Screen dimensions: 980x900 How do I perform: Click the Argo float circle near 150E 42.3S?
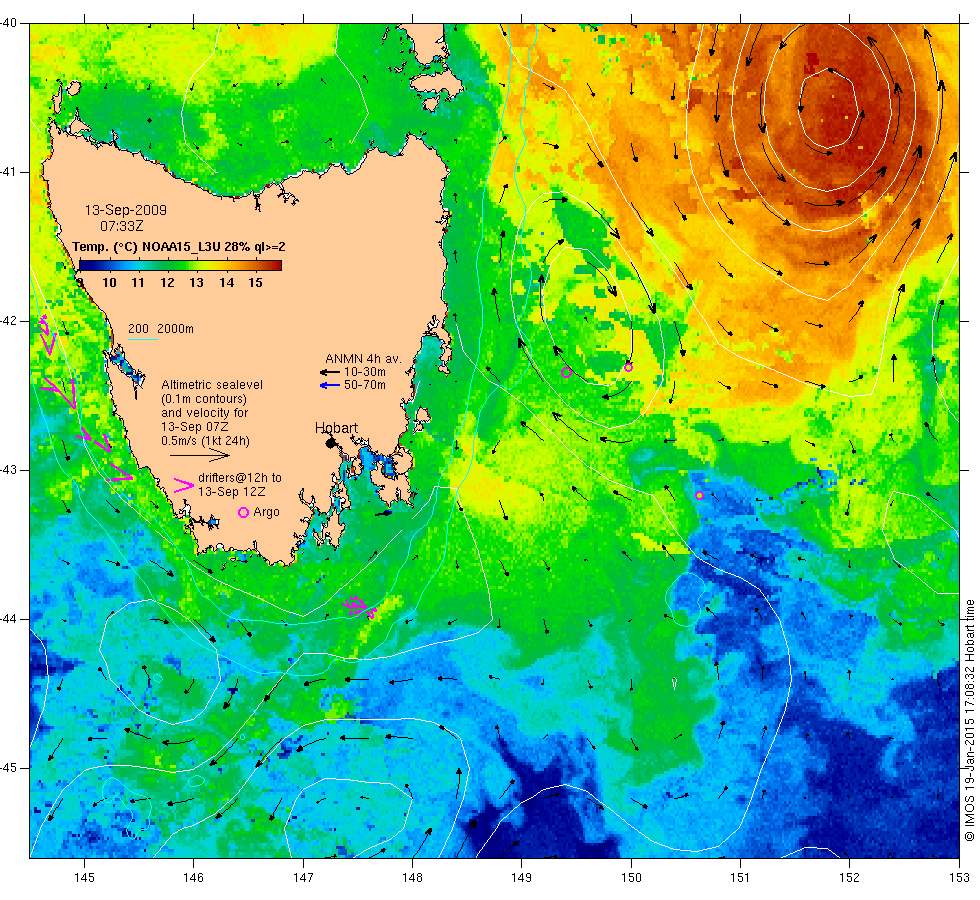(629, 367)
